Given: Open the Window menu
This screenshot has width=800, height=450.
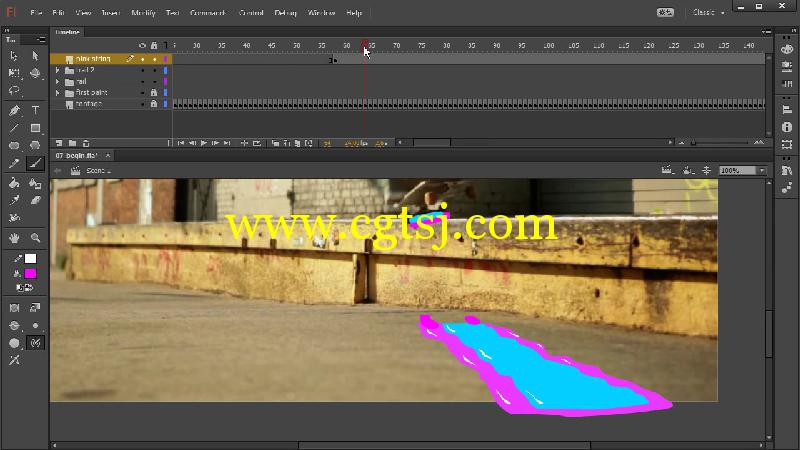Looking at the screenshot, I should point(321,13).
